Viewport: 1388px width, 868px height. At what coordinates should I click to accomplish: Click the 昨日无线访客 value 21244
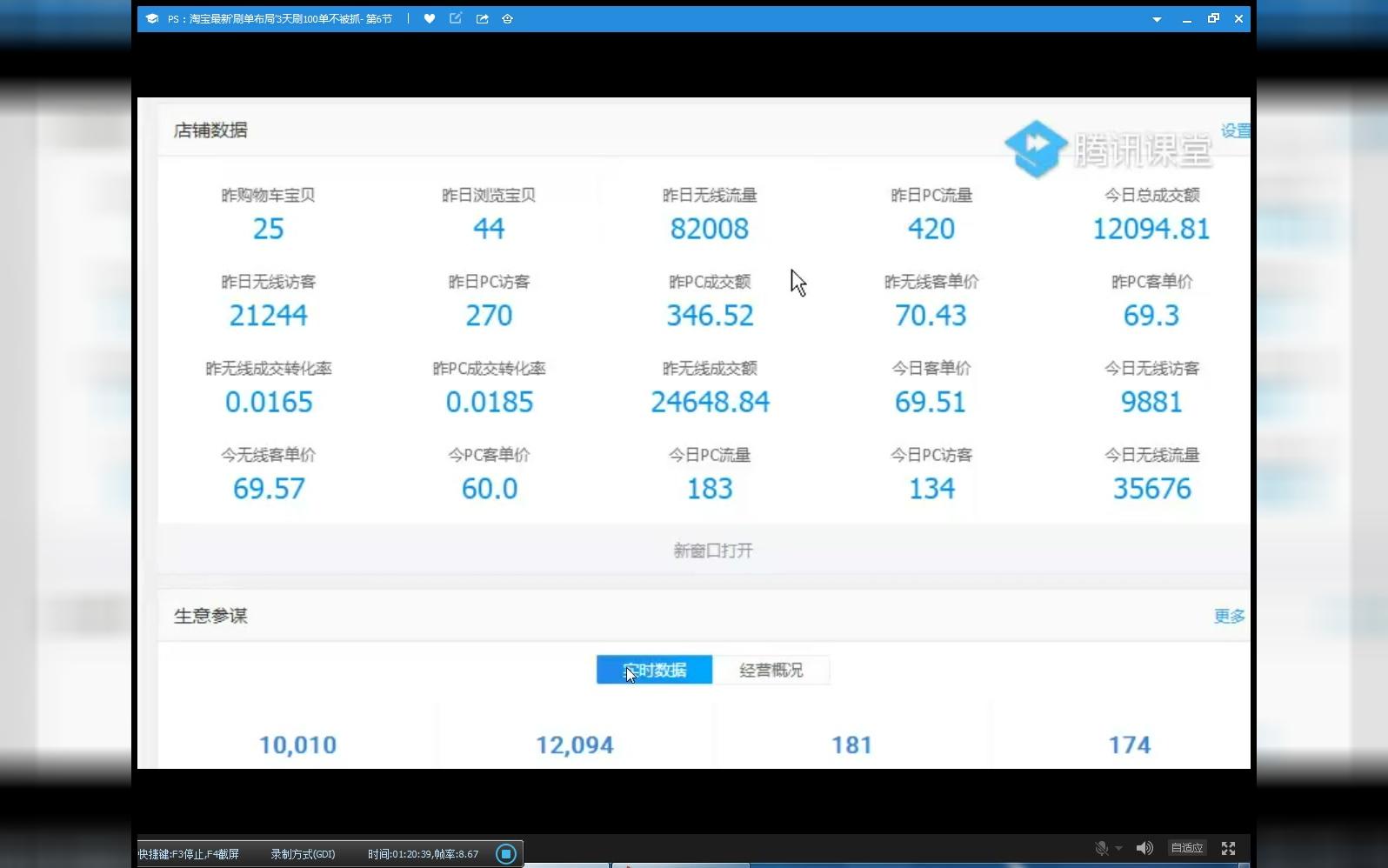point(269,315)
